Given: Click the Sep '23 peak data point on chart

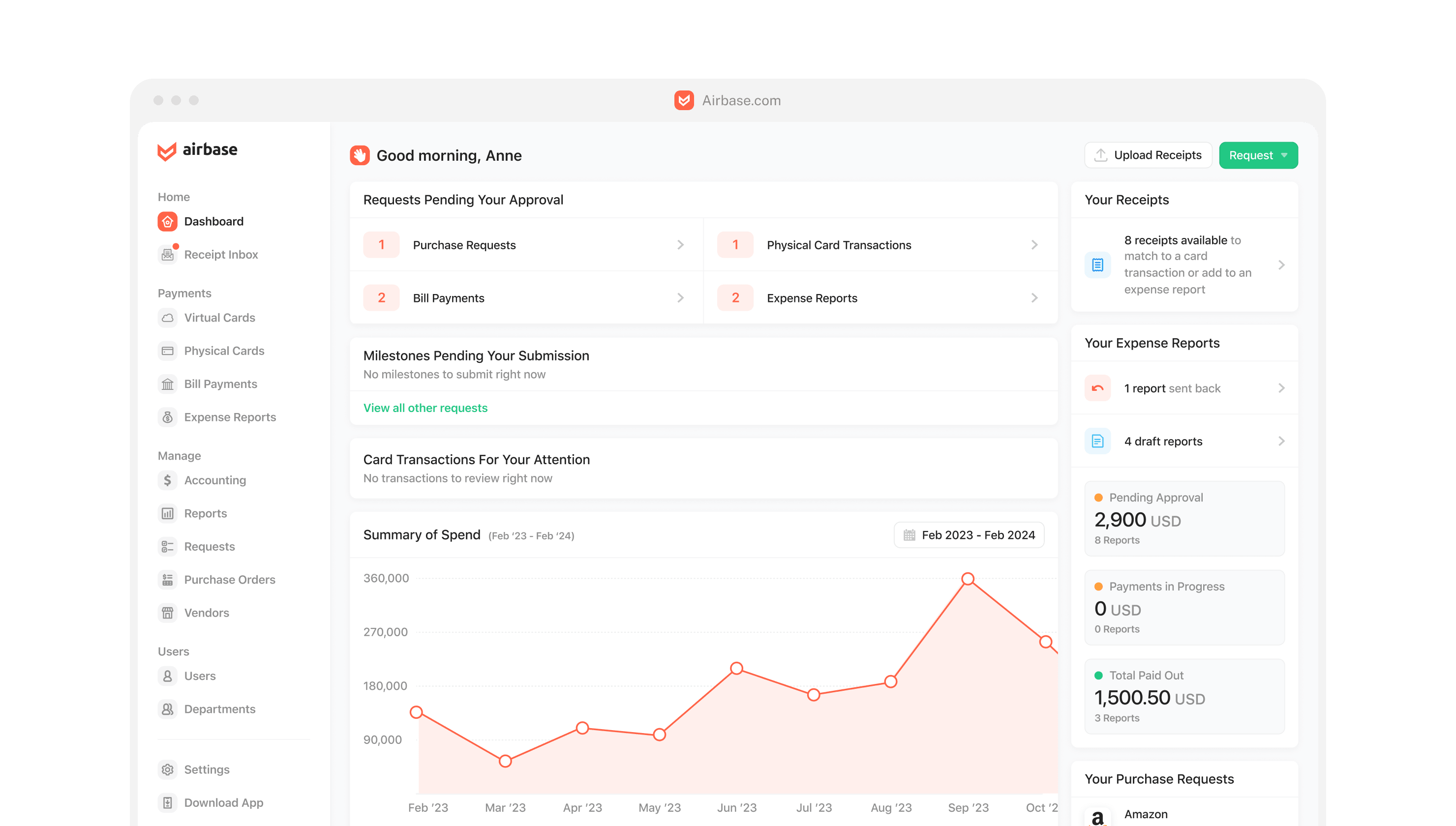Looking at the screenshot, I should point(968,579).
